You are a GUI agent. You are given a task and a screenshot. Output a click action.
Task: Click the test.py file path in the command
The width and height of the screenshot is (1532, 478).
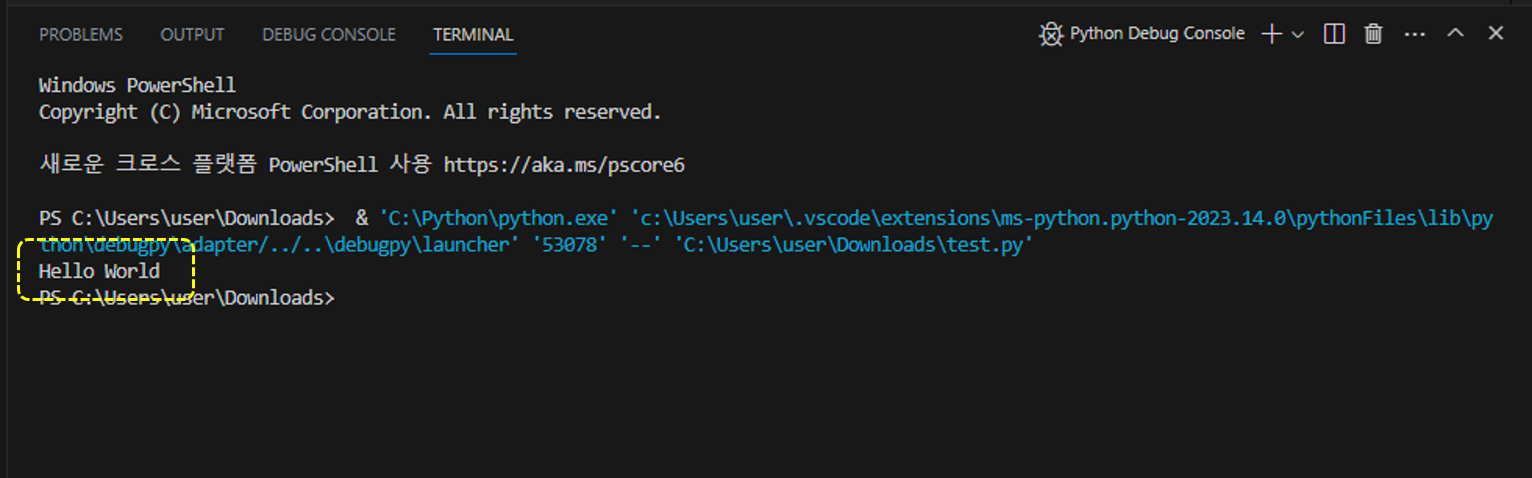(x=853, y=245)
